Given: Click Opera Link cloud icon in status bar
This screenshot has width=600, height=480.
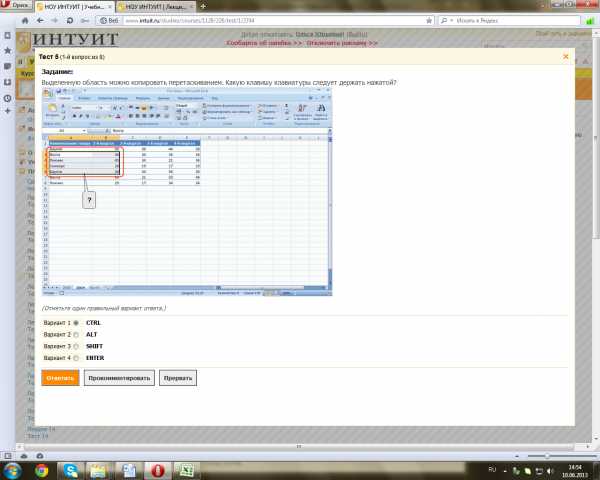Looking at the screenshot, I should [x=24, y=456].
